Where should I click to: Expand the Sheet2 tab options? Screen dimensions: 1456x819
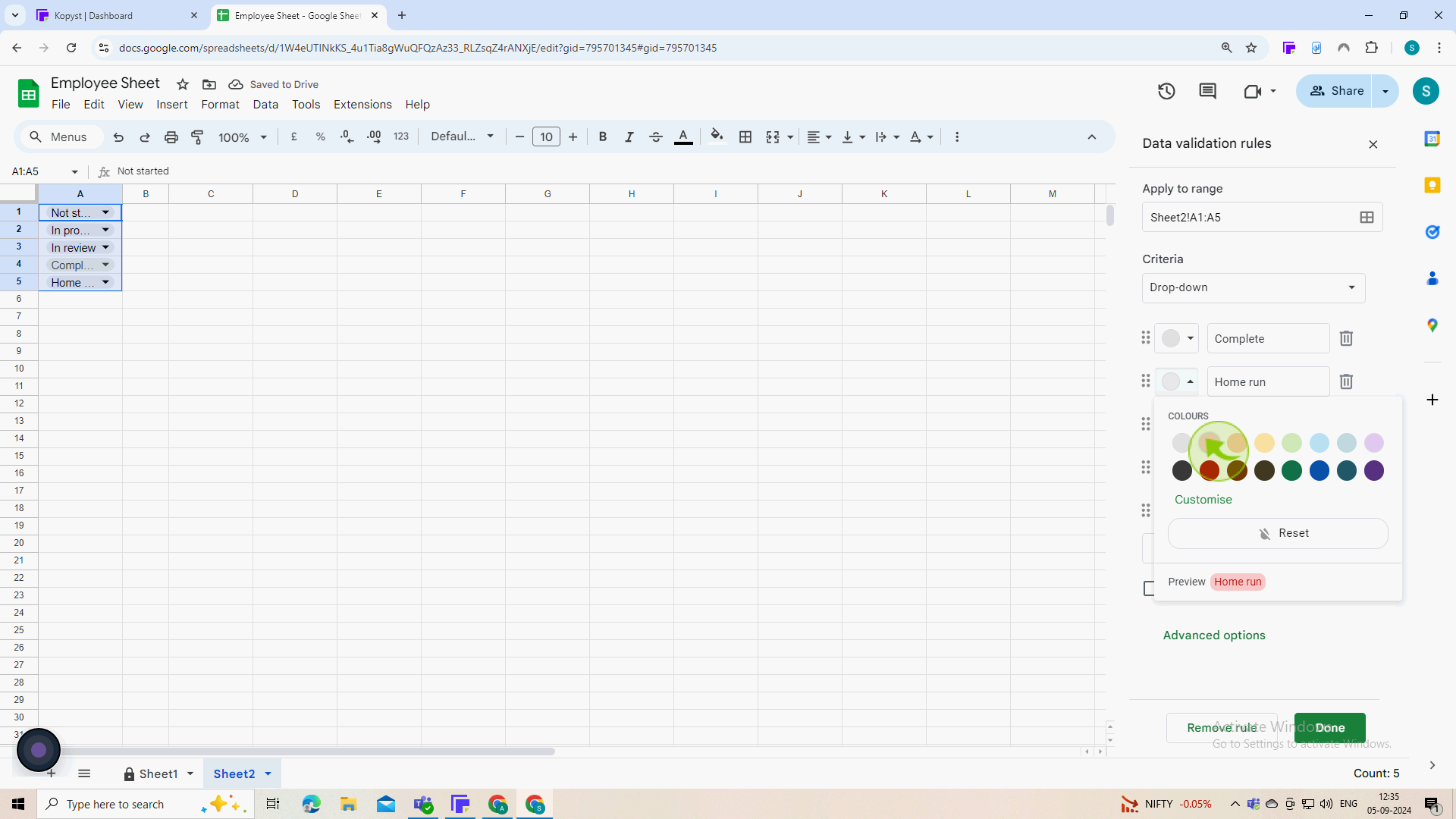click(x=268, y=773)
